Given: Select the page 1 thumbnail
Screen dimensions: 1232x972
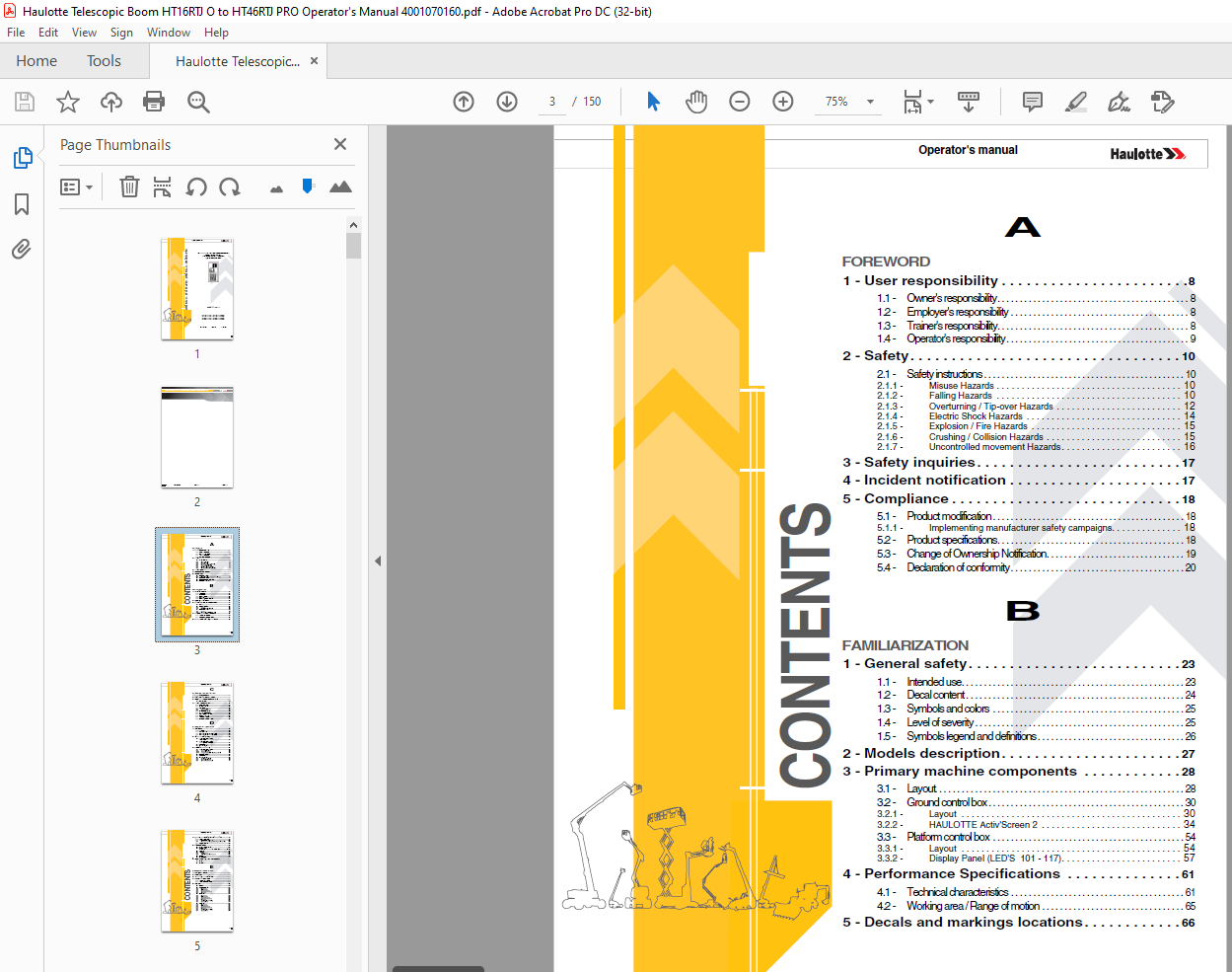Looking at the screenshot, I should point(197,289).
